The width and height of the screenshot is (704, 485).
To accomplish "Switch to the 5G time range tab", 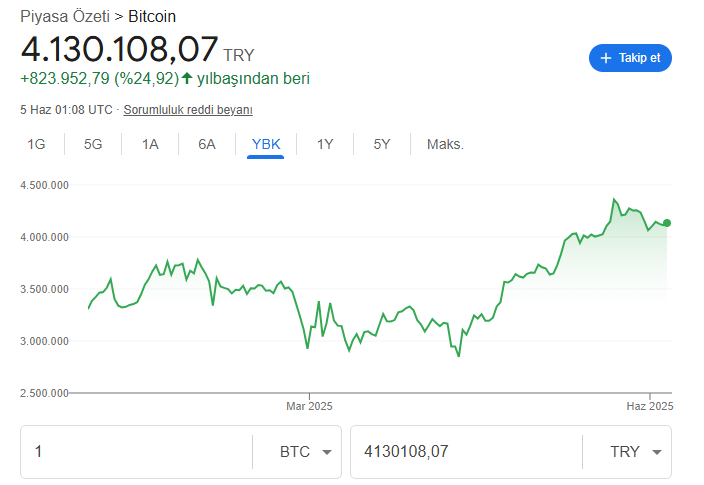I will [93, 144].
